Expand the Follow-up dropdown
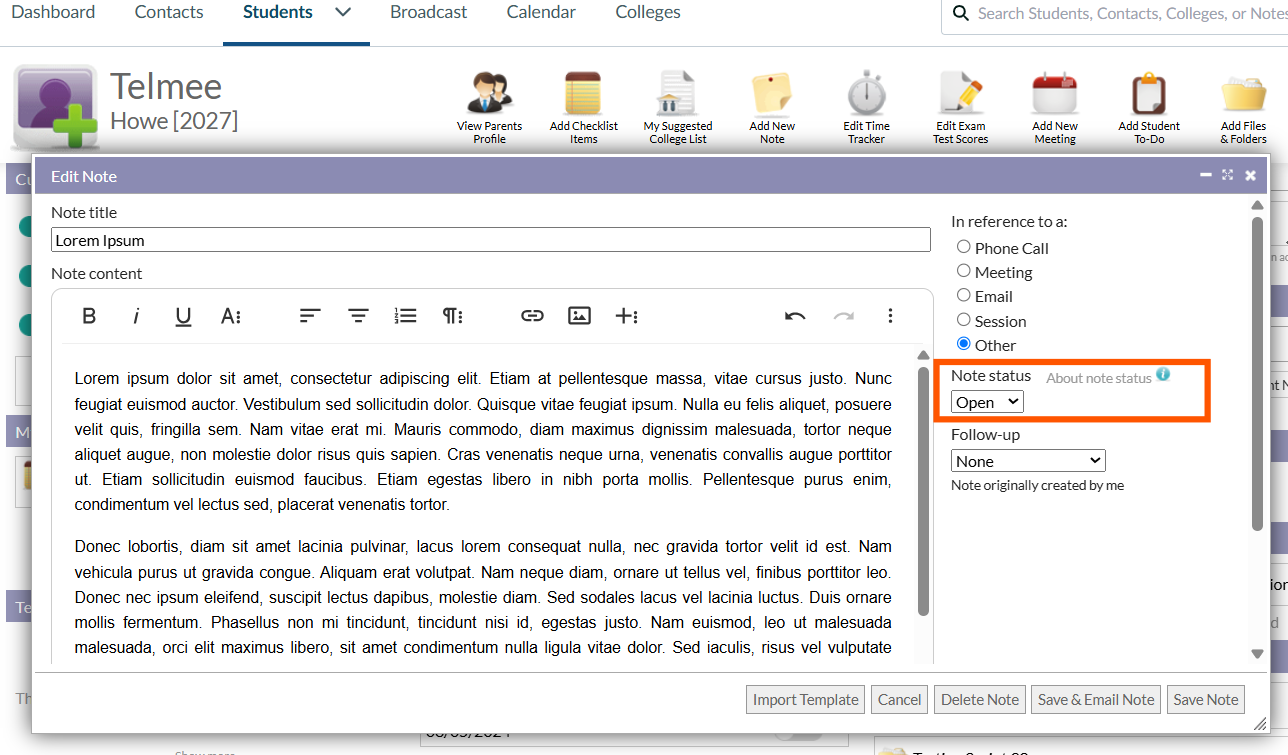1288x755 pixels. (x=1028, y=461)
